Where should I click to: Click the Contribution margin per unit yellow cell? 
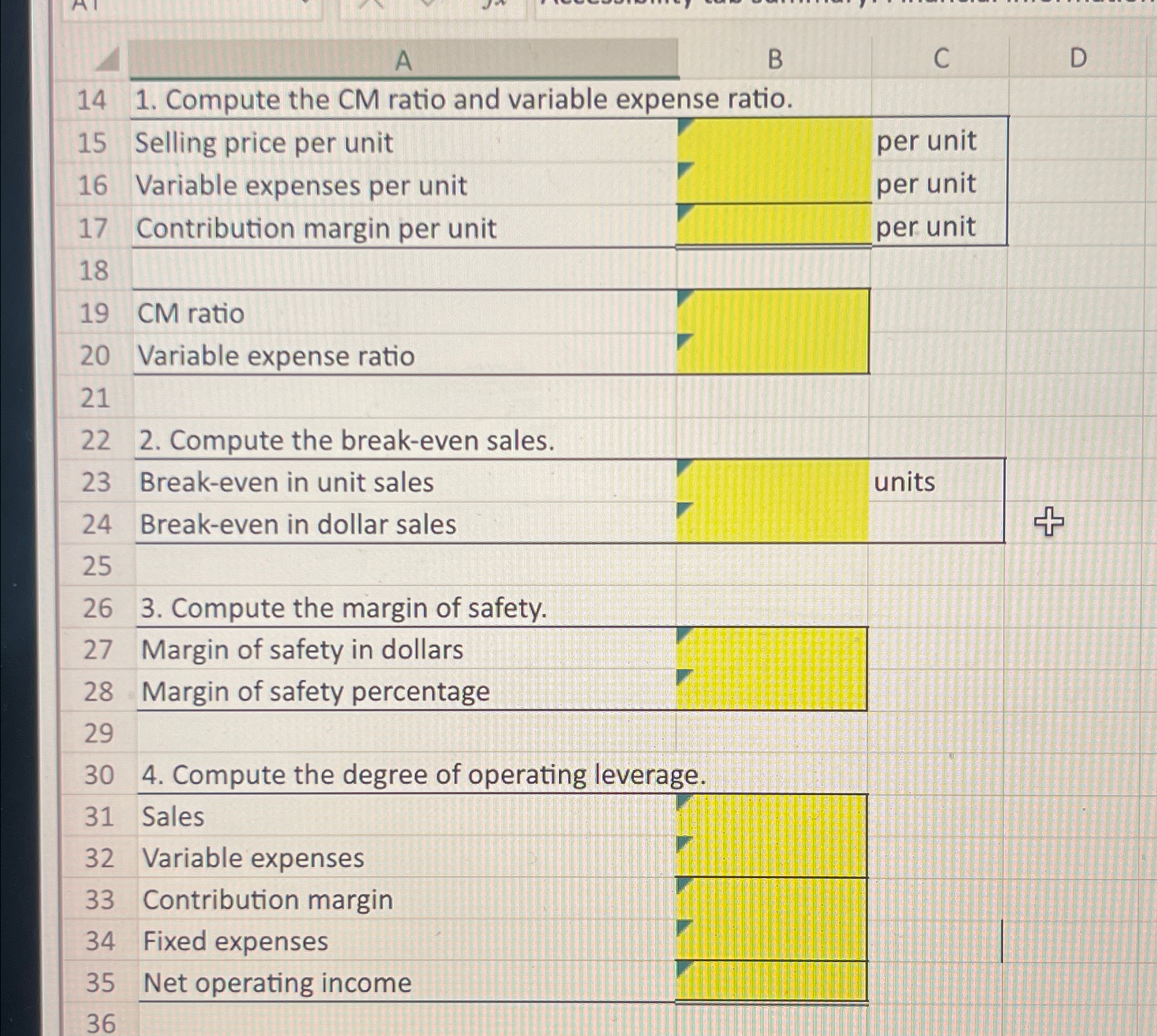774,225
